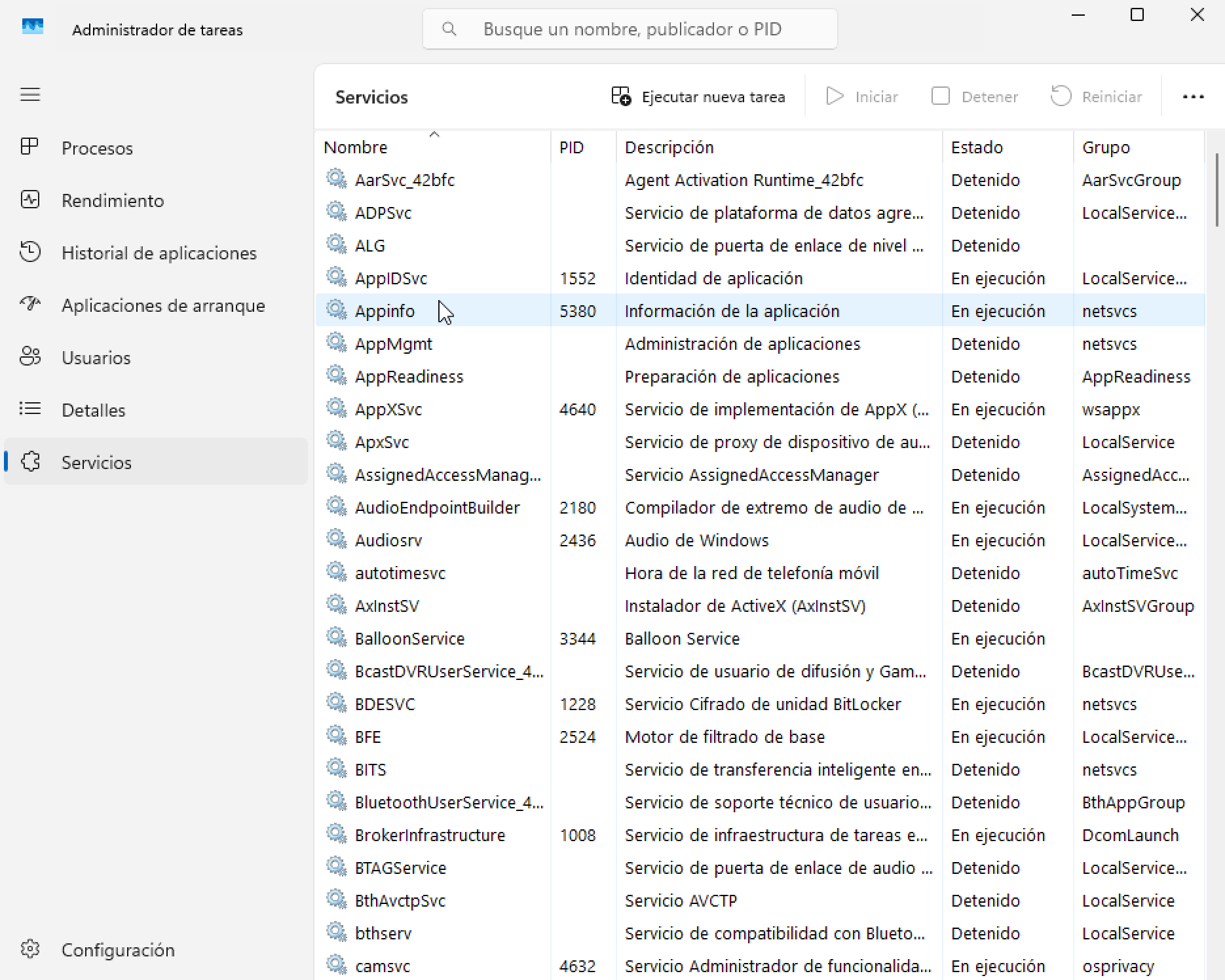Click the Ejecutar nueva tarea icon
Viewport: 1225px width, 980px height.
(621, 96)
